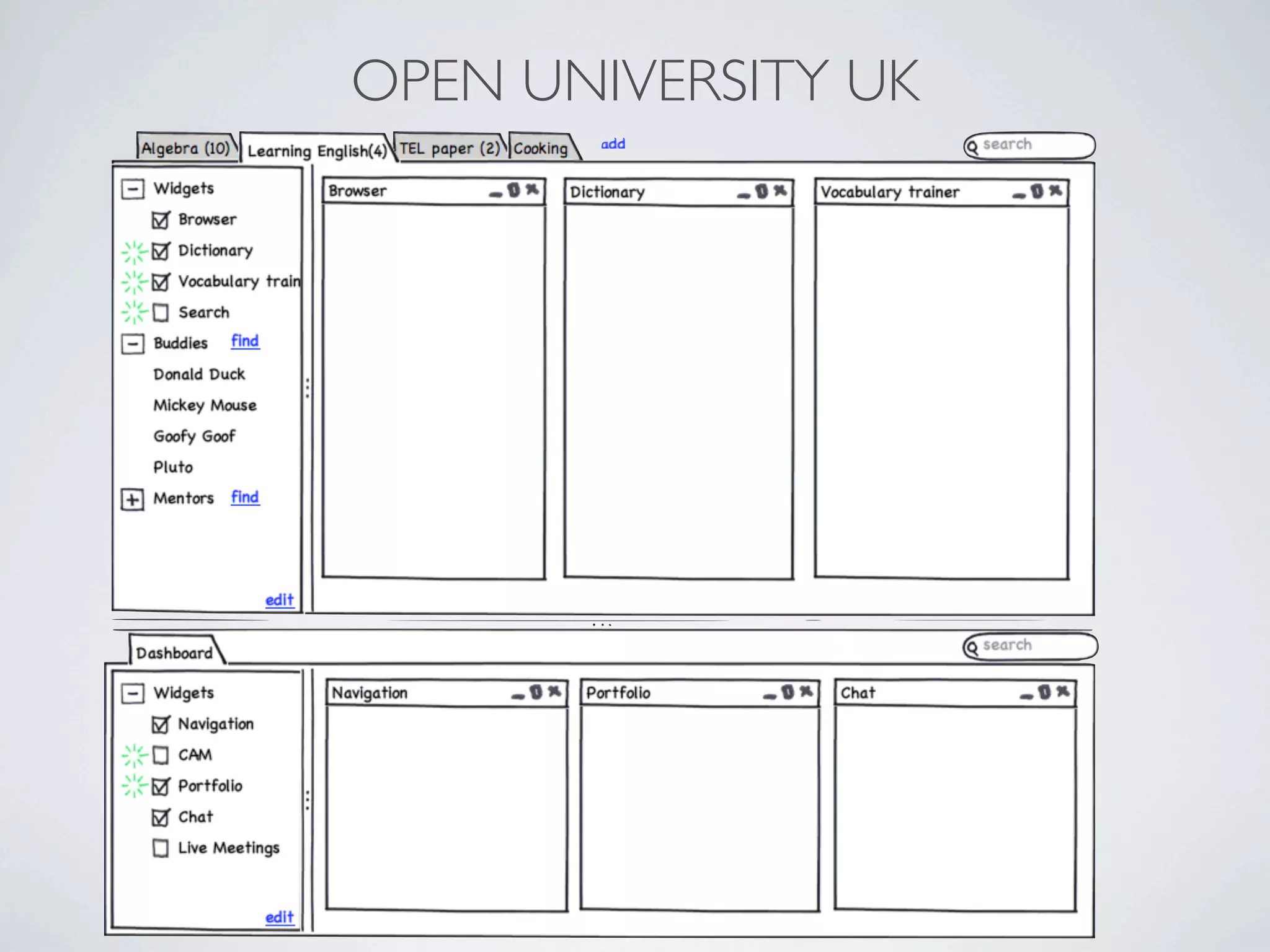The width and height of the screenshot is (1270, 952).
Task: Close the Chat widget
Action: point(1063,692)
